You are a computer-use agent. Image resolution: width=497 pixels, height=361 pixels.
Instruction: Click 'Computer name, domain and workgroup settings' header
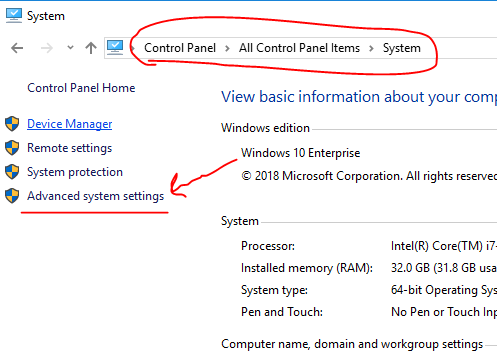[x=352, y=344]
